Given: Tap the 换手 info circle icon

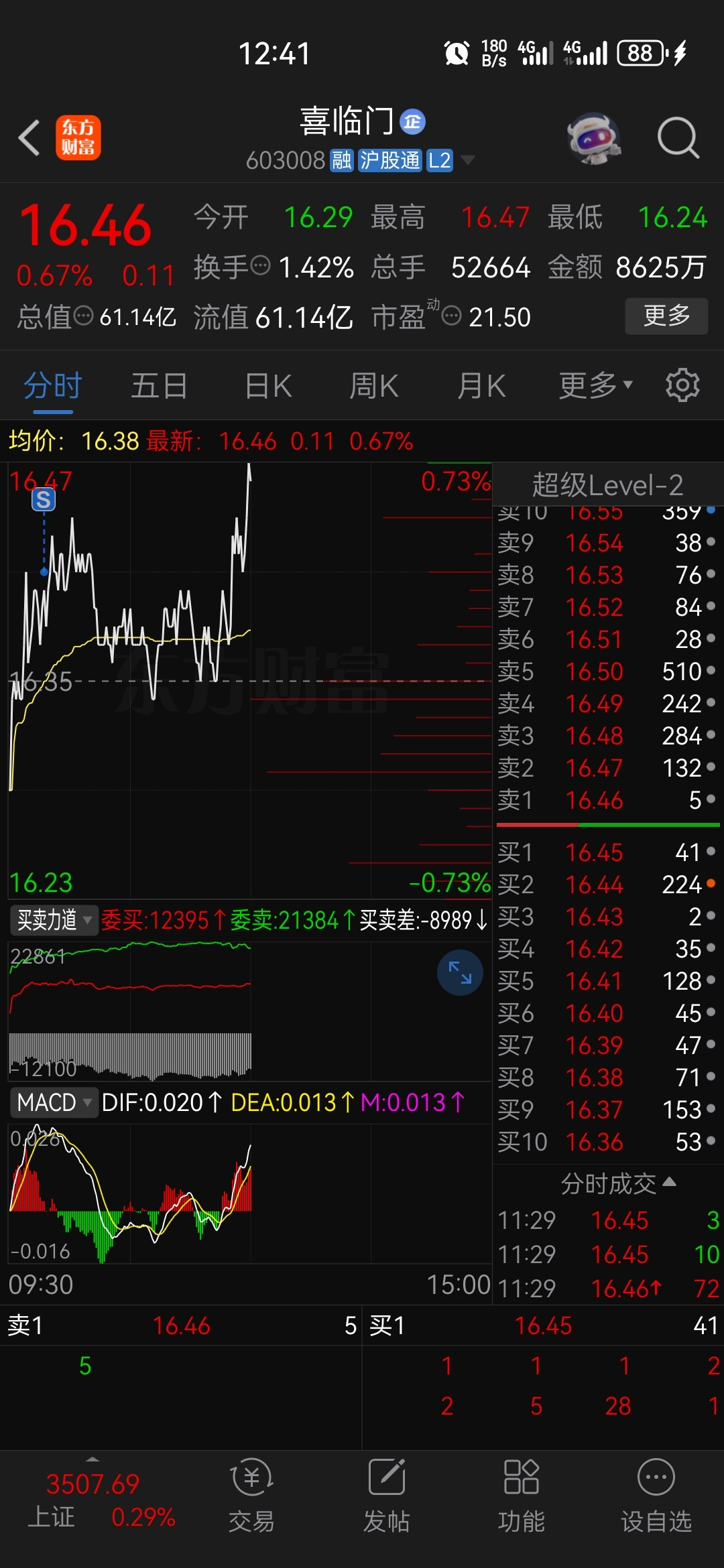Looking at the screenshot, I should tap(260, 266).
